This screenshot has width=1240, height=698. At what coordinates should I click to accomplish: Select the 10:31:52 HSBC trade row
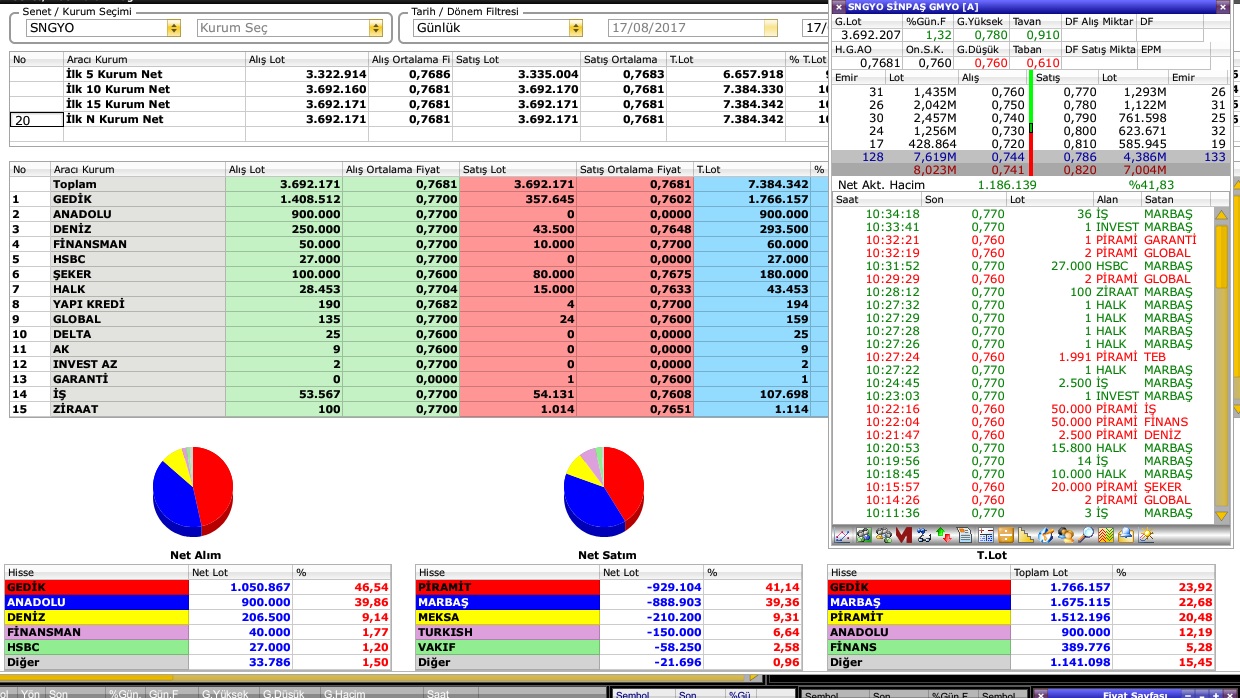(x=1023, y=266)
